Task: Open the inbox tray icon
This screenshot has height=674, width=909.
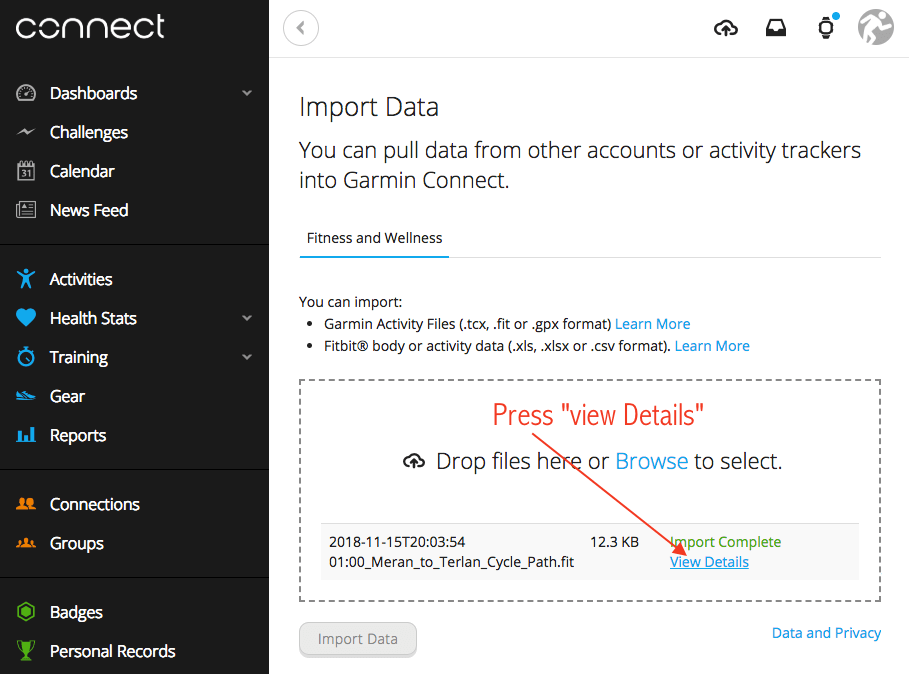Action: pos(776,28)
